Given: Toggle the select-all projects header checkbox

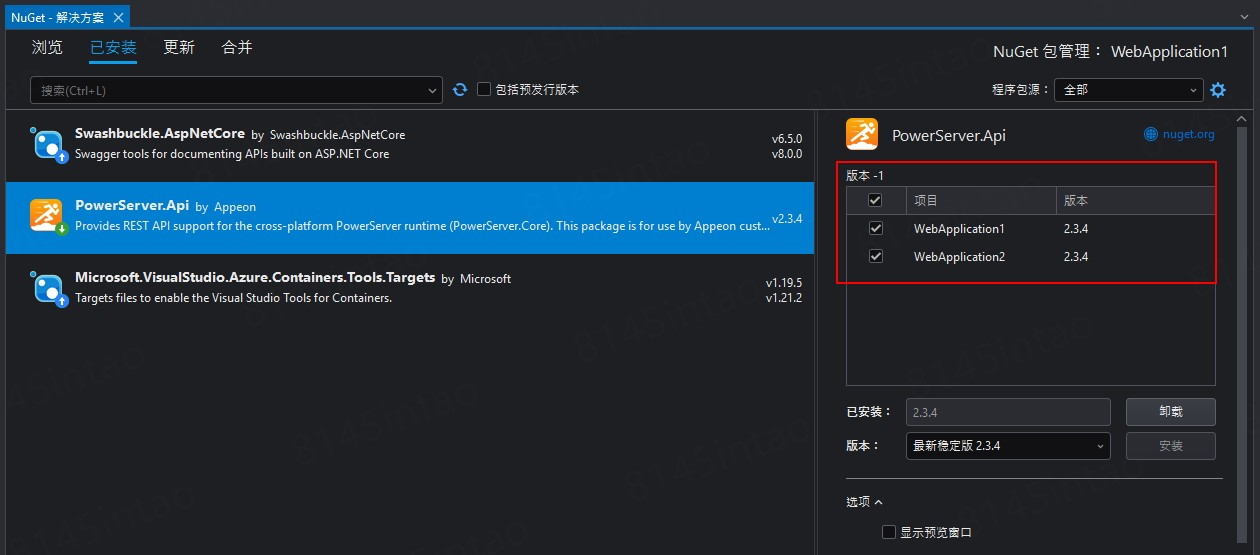Looking at the screenshot, I should click(876, 201).
